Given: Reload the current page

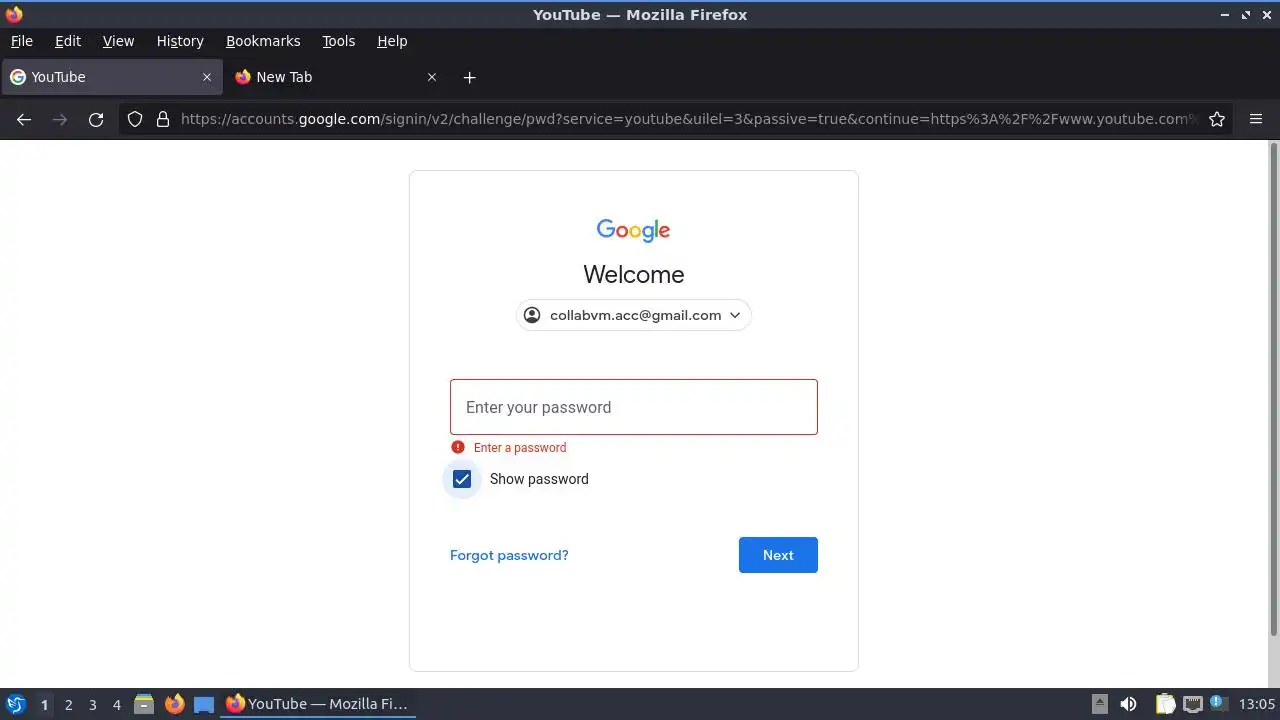Looking at the screenshot, I should pyautogui.click(x=96, y=119).
